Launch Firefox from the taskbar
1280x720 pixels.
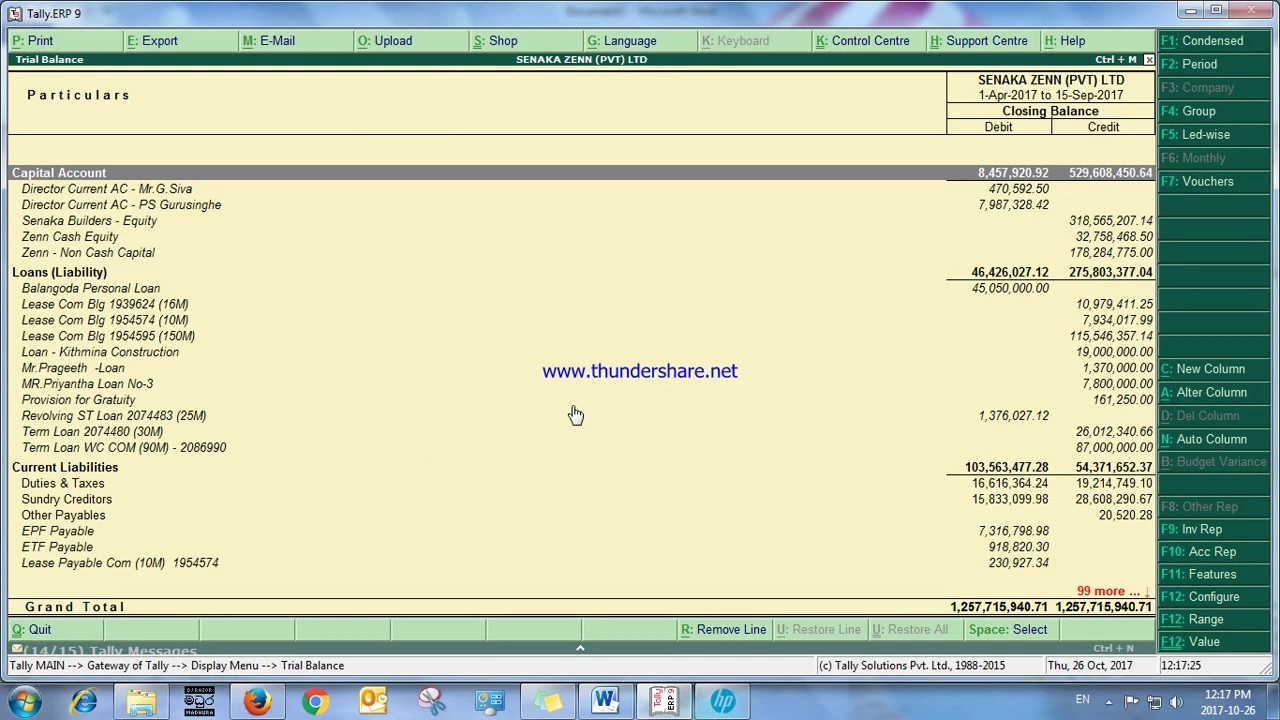(257, 702)
